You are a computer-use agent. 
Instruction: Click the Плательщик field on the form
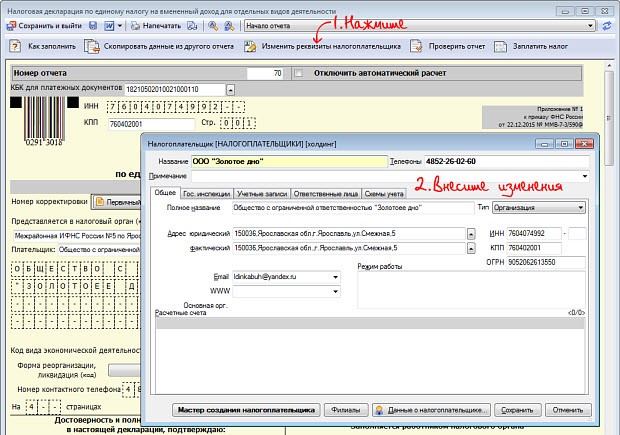99,250
